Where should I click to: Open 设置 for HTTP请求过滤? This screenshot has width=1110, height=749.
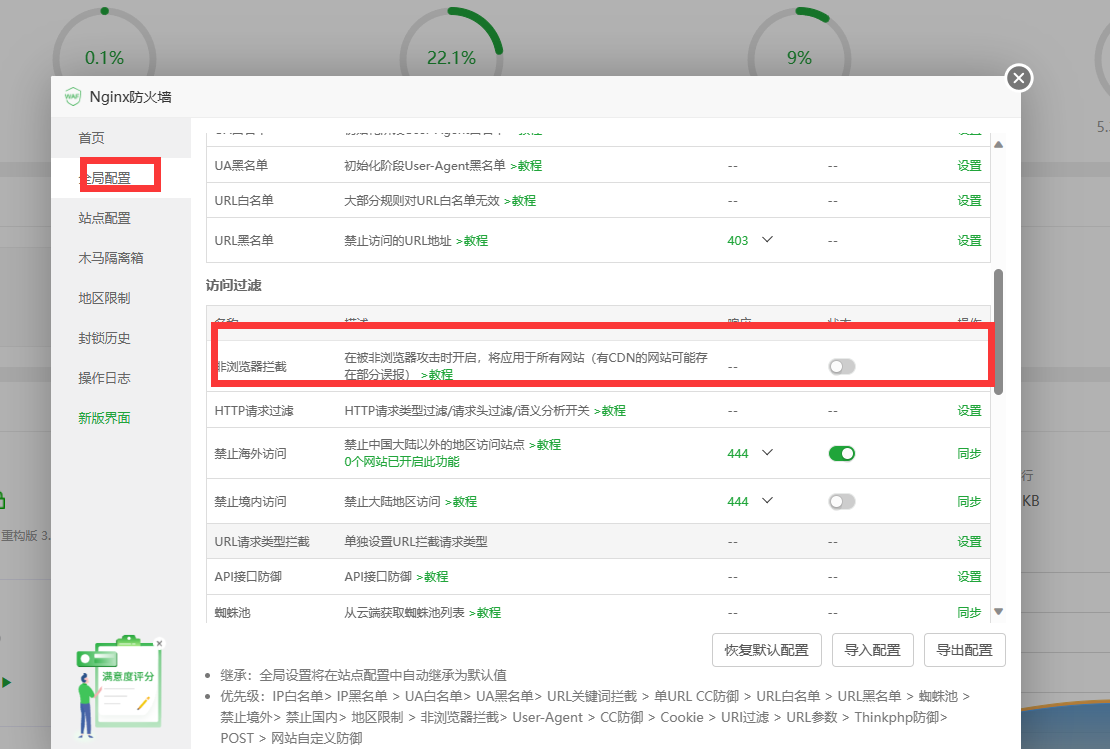tap(969, 411)
